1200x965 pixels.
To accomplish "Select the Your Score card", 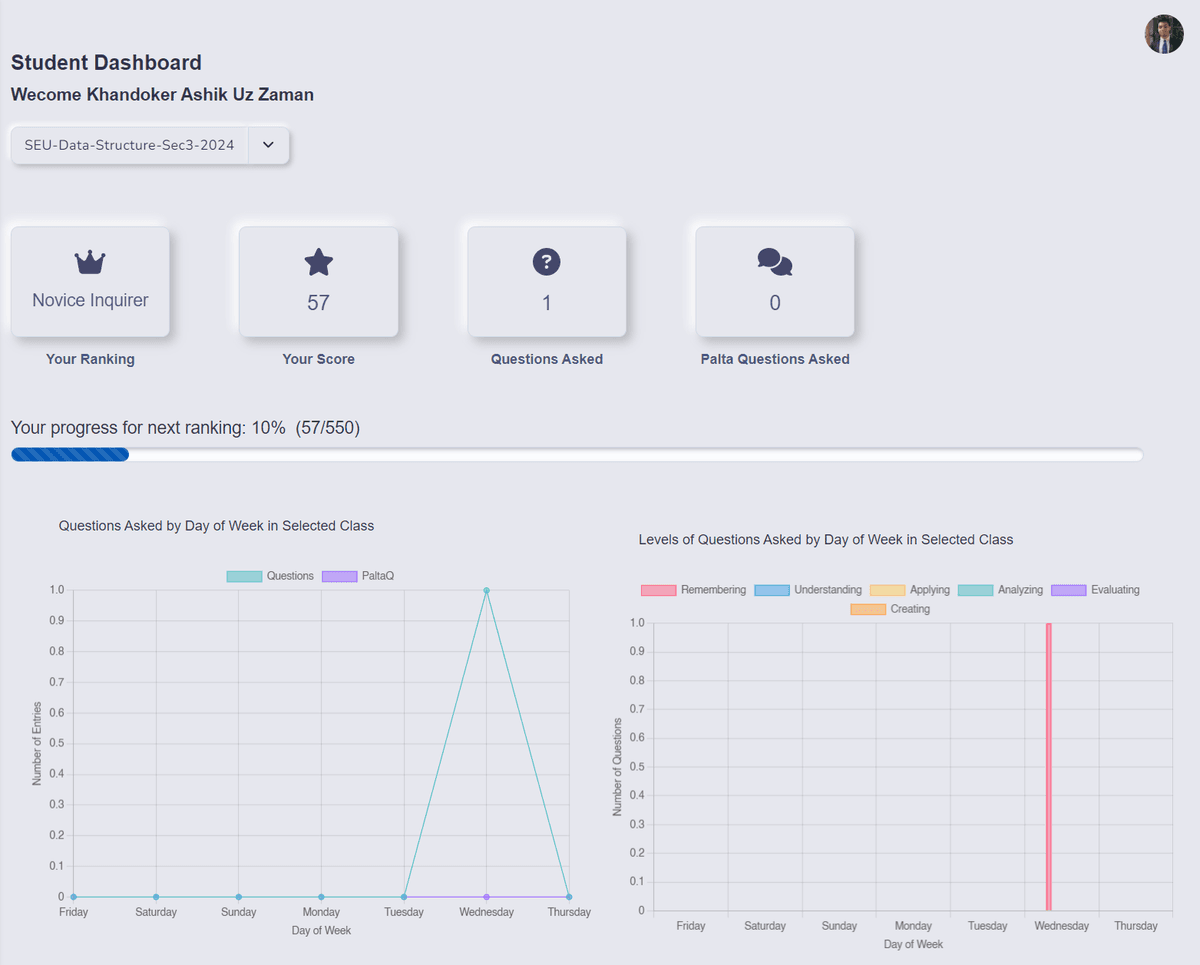I will (x=318, y=281).
